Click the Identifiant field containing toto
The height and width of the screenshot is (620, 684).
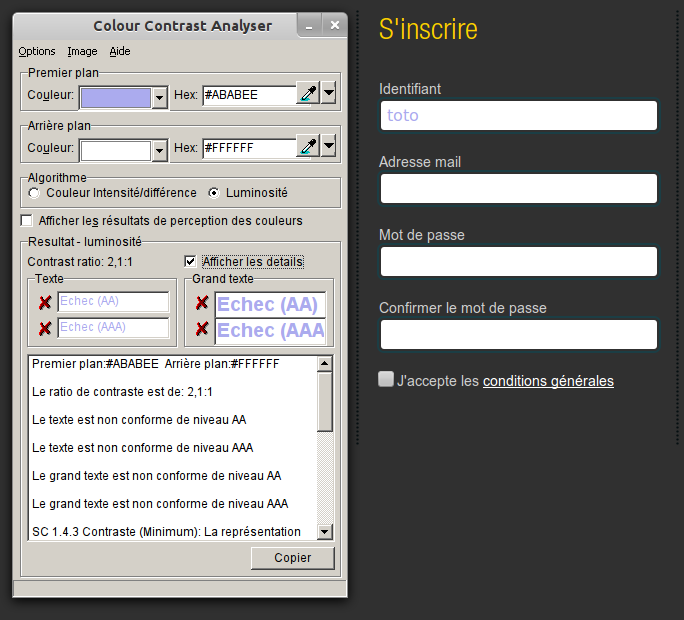coord(519,116)
